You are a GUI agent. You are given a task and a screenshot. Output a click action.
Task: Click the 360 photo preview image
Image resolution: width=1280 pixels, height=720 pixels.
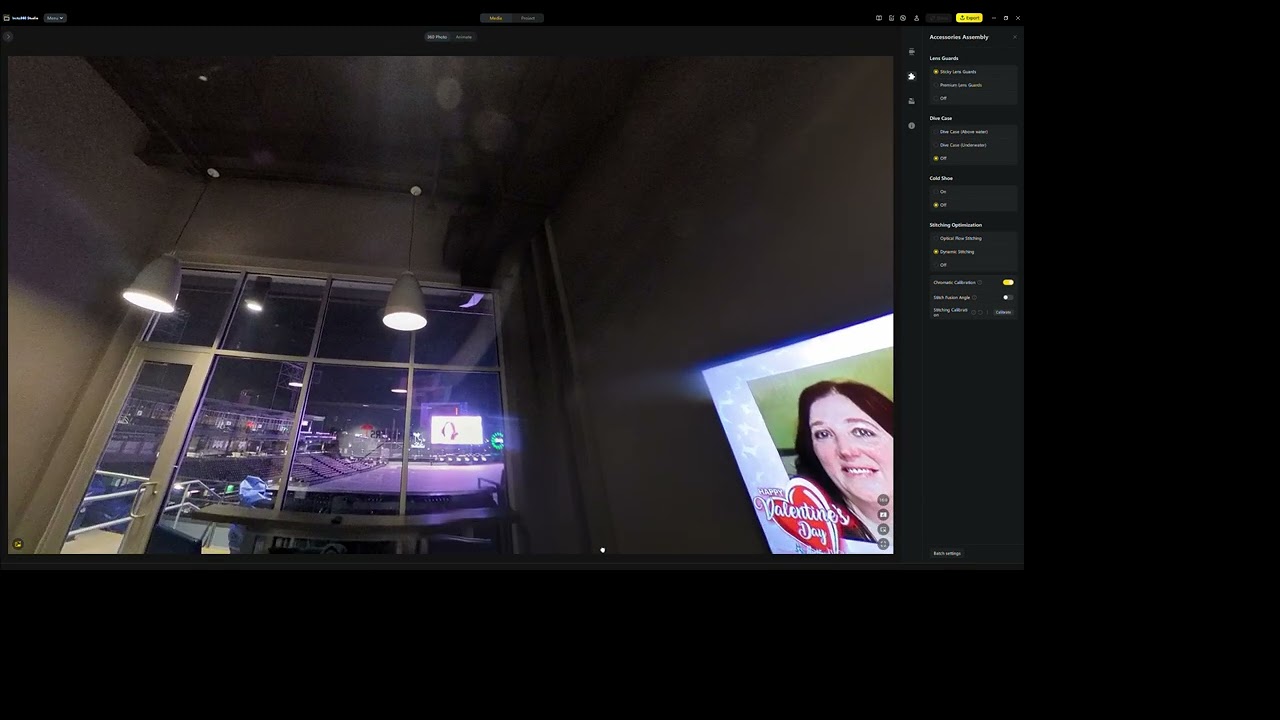[x=450, y=305]
